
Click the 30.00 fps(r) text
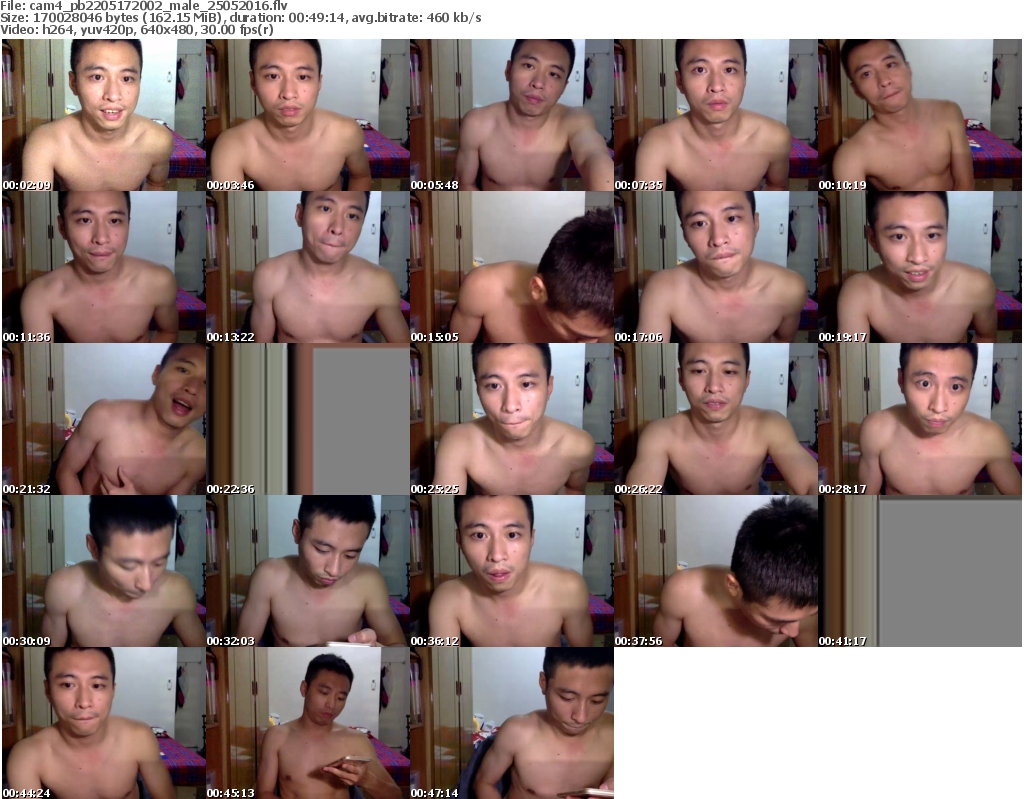239,30
